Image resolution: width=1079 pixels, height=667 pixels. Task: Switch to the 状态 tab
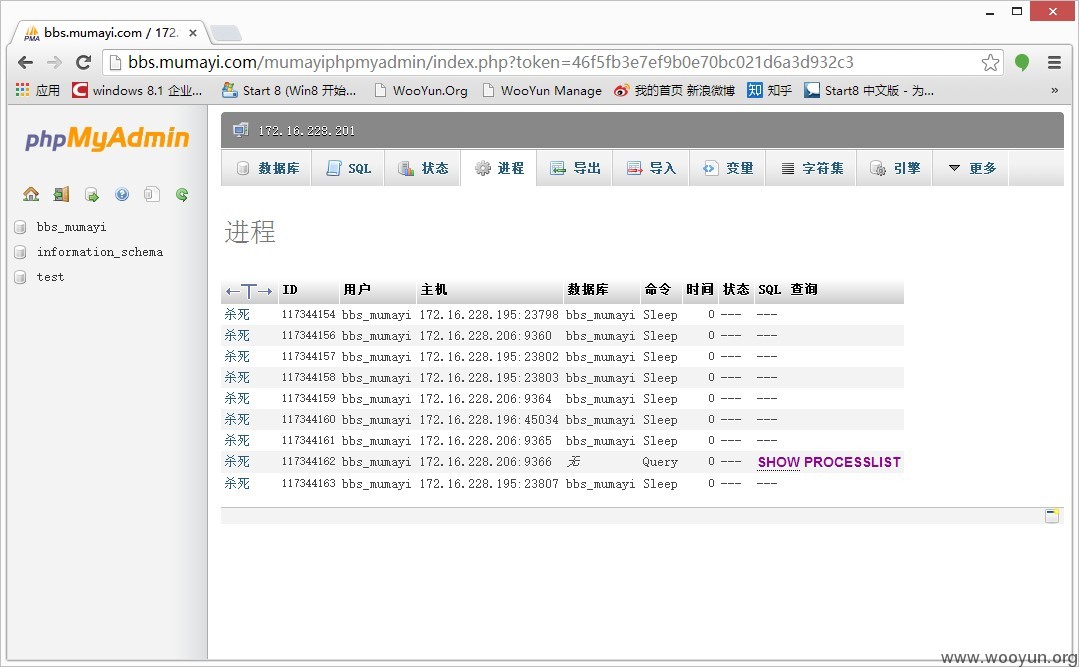pyautogui.click(x=423, y=168)
